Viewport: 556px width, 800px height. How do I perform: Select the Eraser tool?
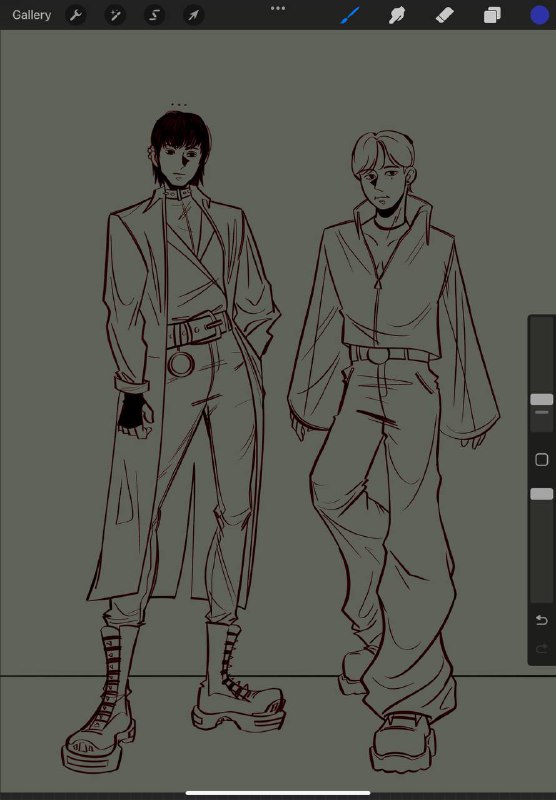pos(444,15)
